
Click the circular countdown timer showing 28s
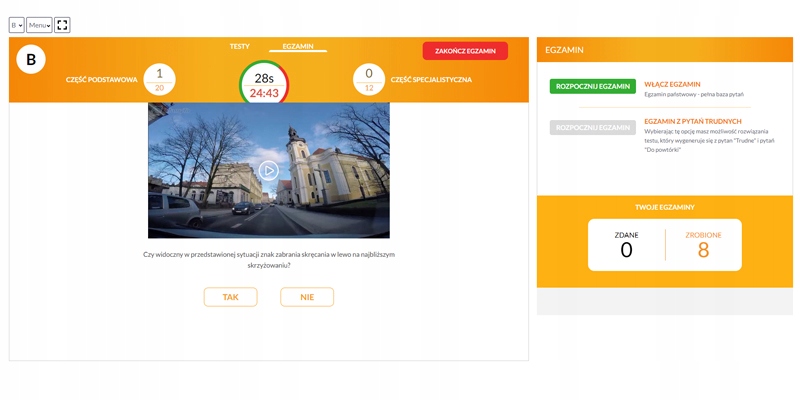(x=264, y=82)
